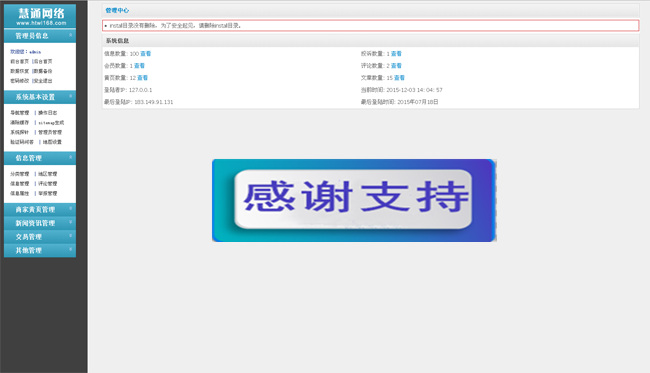Expand the 新闻资讯管理 section arrow
Screen dimensions: 650x373
coord(70,223)
